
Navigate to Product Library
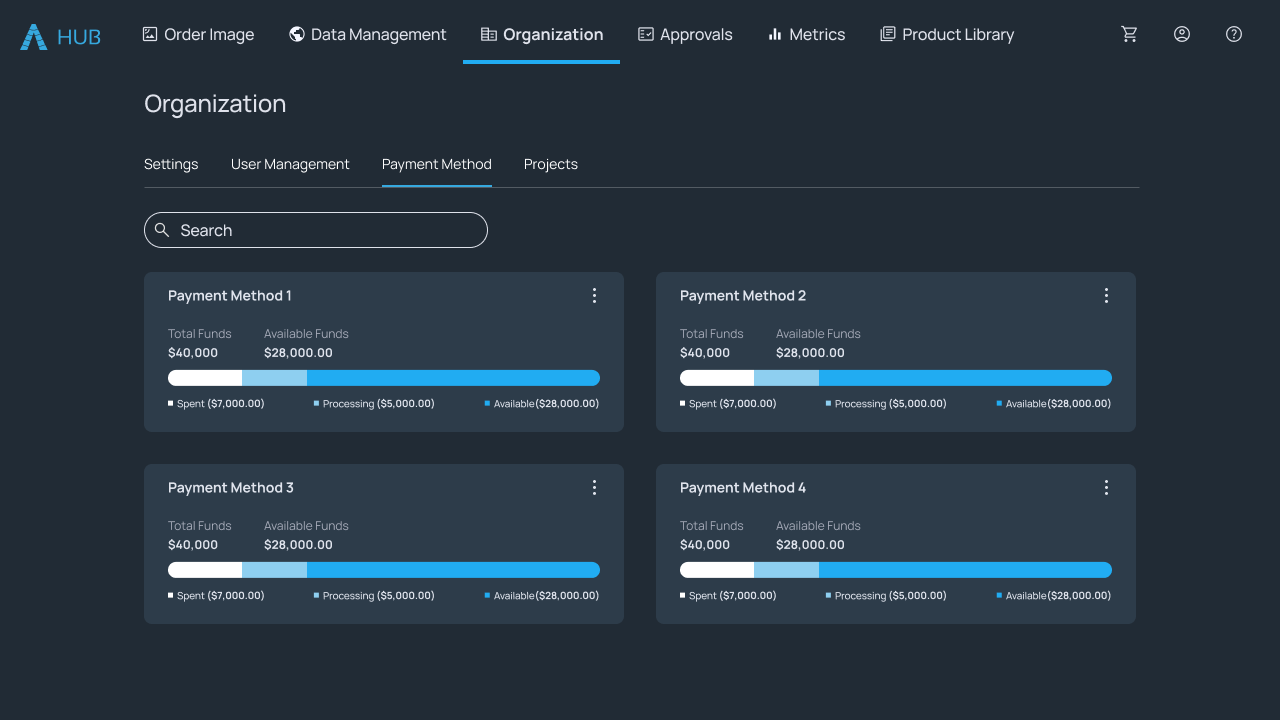[947, 34]
